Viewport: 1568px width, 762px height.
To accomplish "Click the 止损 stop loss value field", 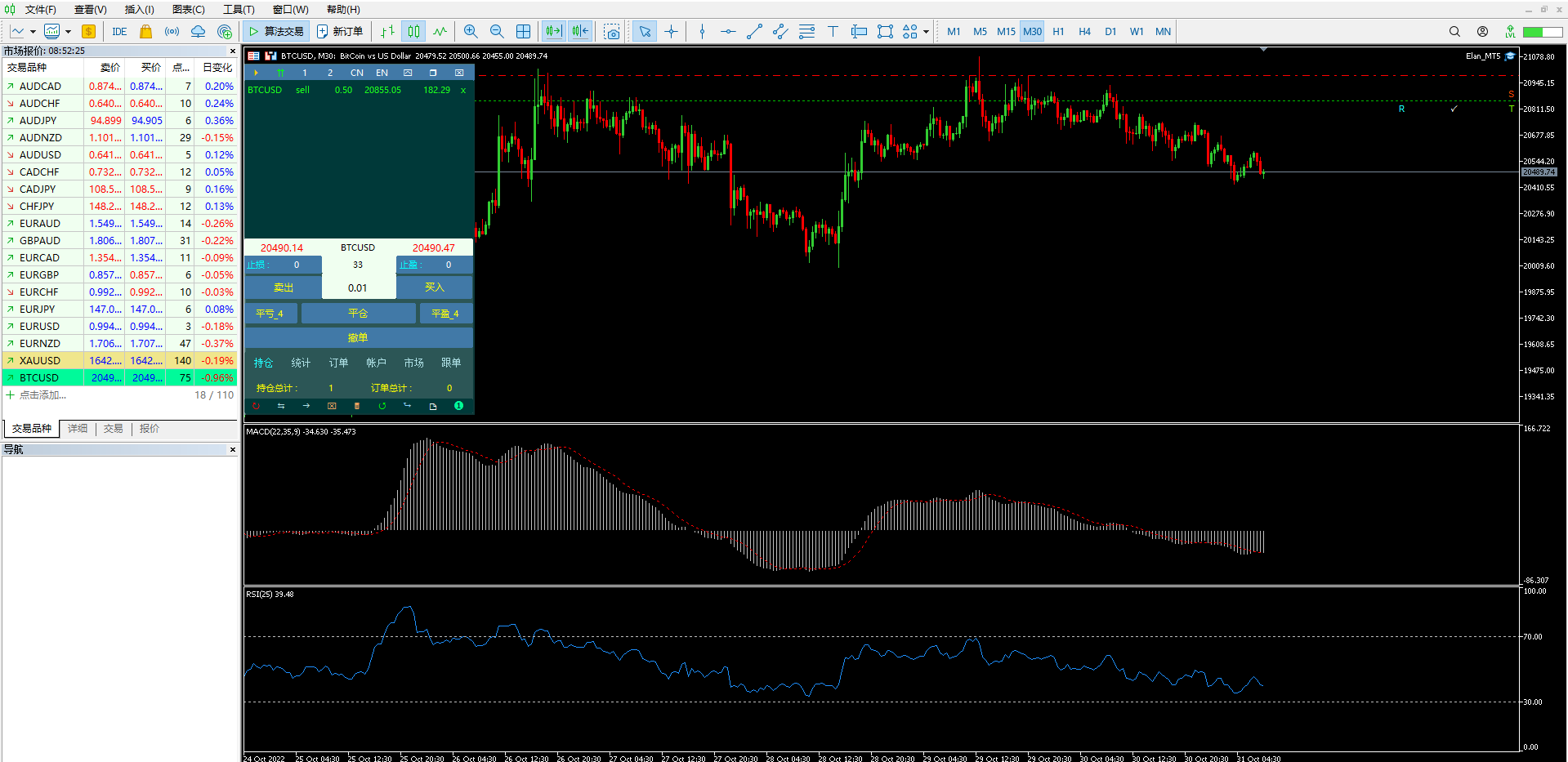I will 297,265.
